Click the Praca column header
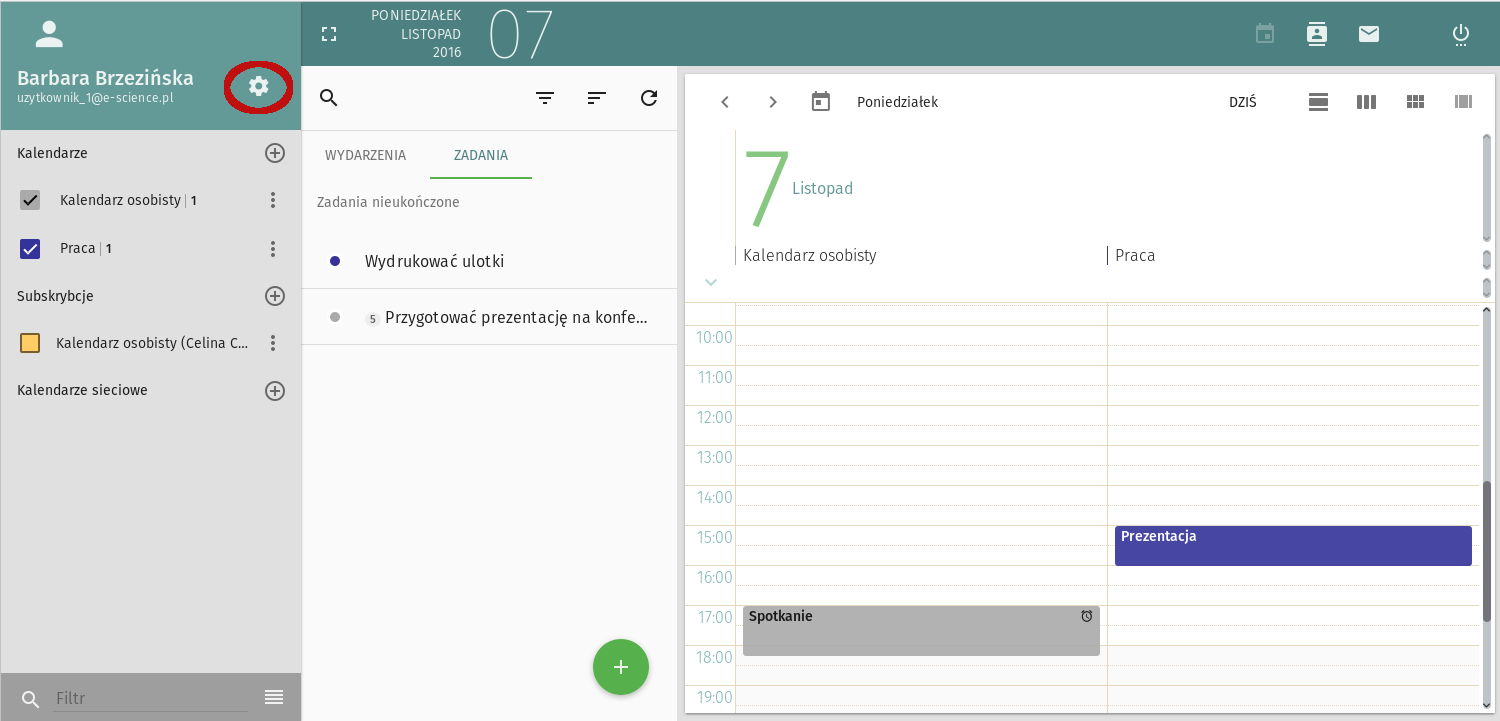 1135,255
